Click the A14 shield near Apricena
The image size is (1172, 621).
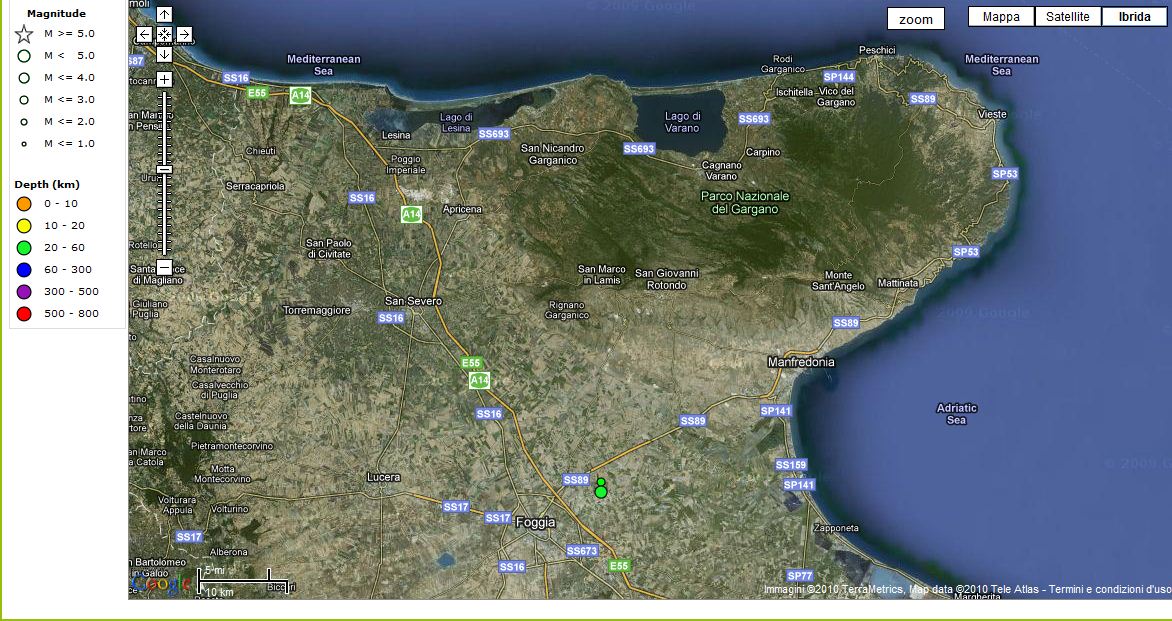(x=411, y=214)
